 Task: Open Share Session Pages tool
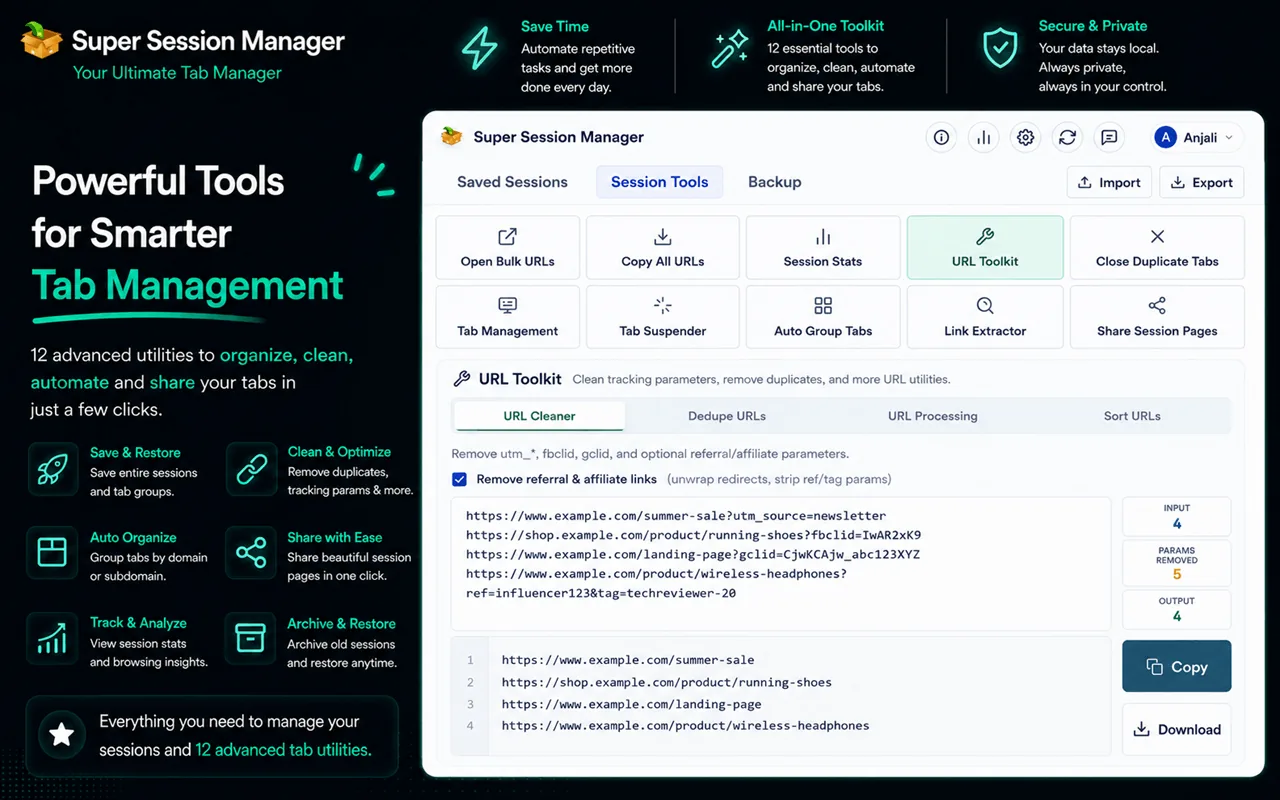point(1157,317)
